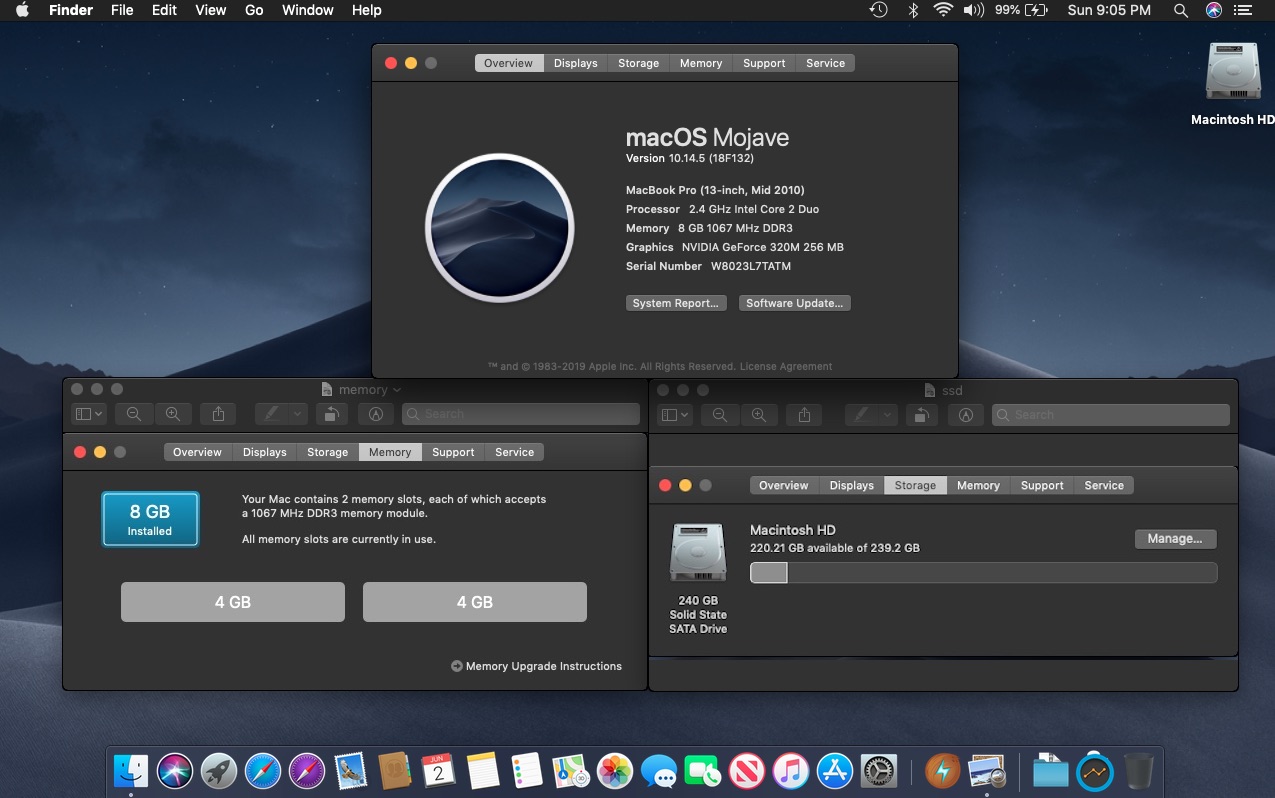
Task: Share from the ssd Preview window
Action: (x=804, y=415)
